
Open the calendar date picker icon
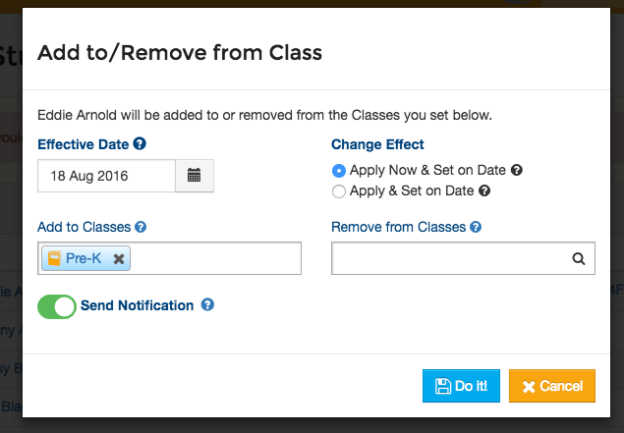click(194, 176)
